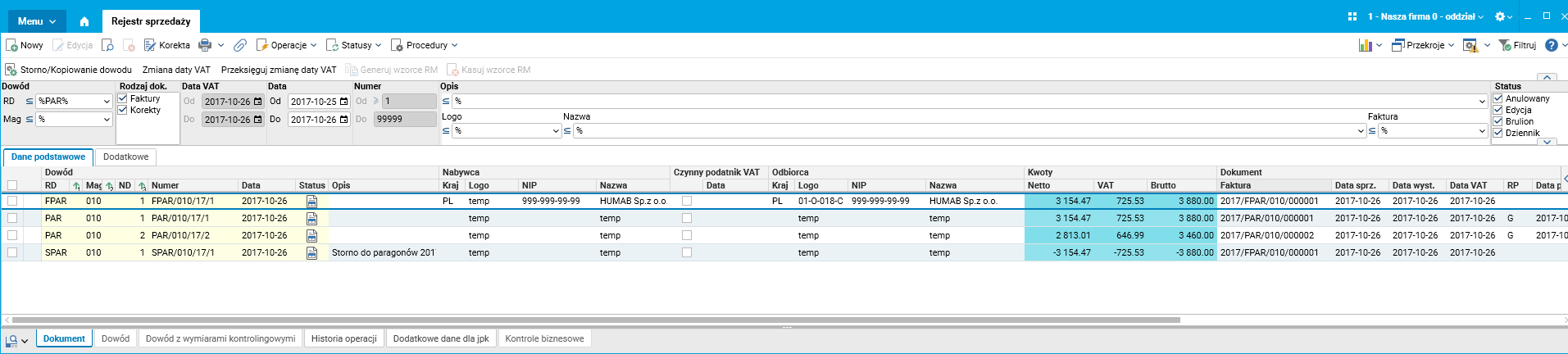
Task: Open the Menu dropdown
Action: 37,21
